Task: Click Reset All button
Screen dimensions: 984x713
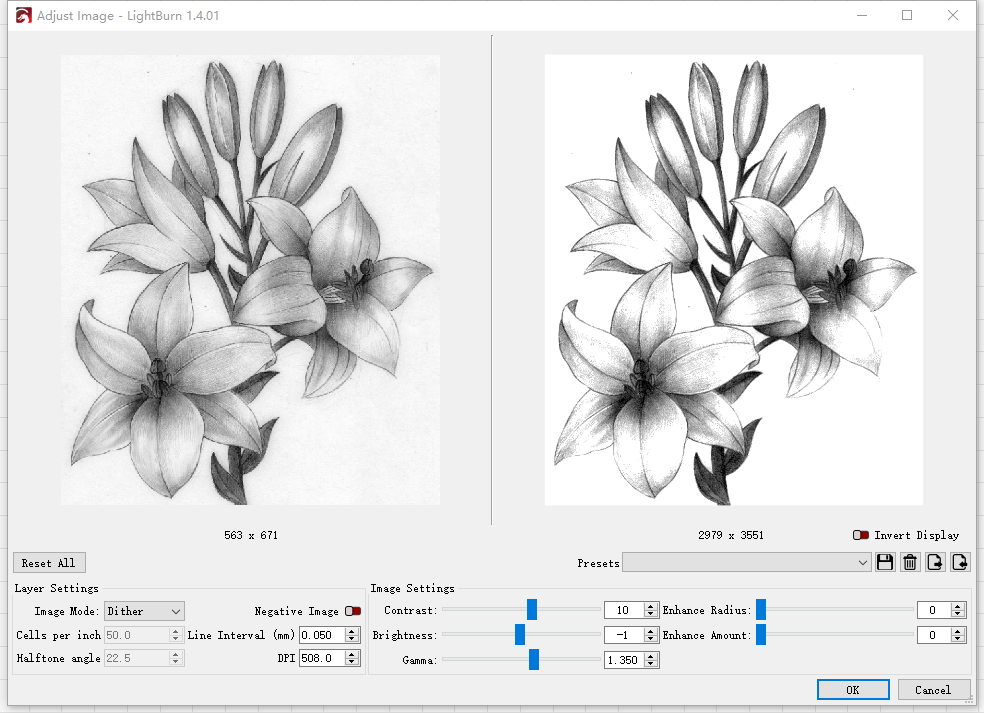Action: tap(49, 563)
